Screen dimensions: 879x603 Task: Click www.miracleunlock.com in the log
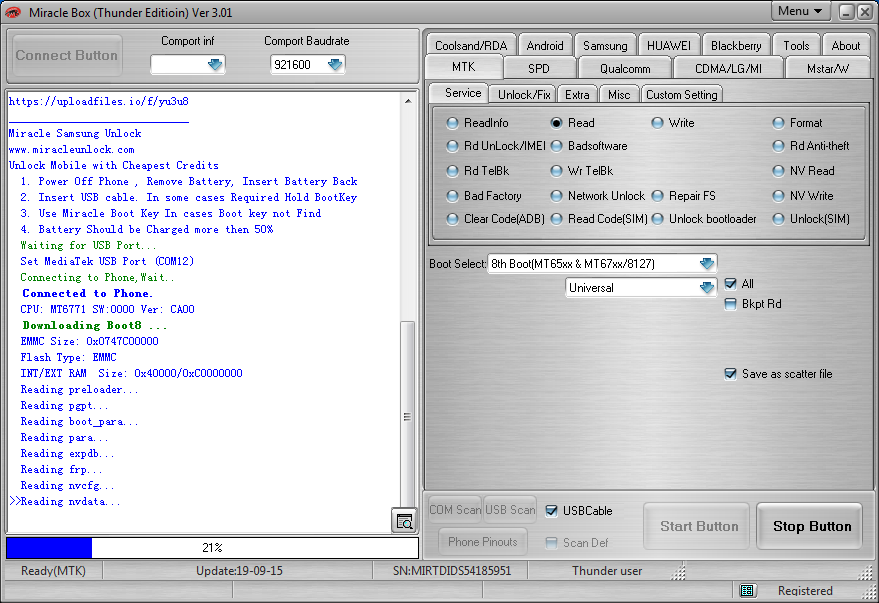point(71,149)
